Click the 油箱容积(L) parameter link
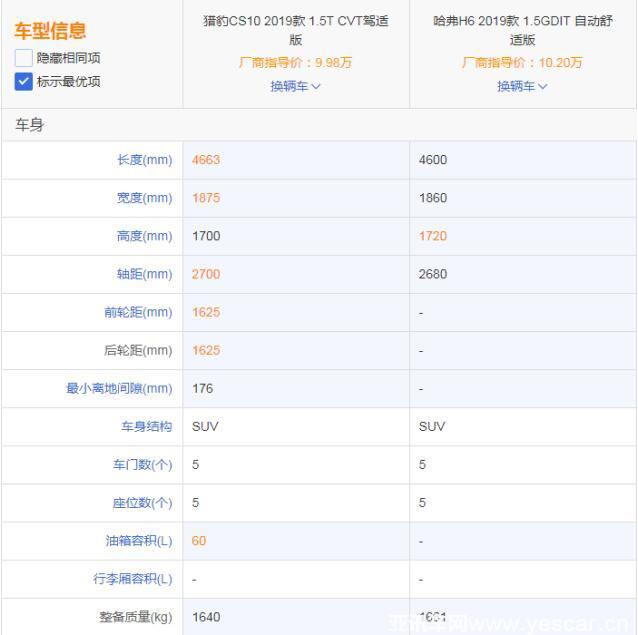Viewport: 638px width, 635px height. point(139,541)
